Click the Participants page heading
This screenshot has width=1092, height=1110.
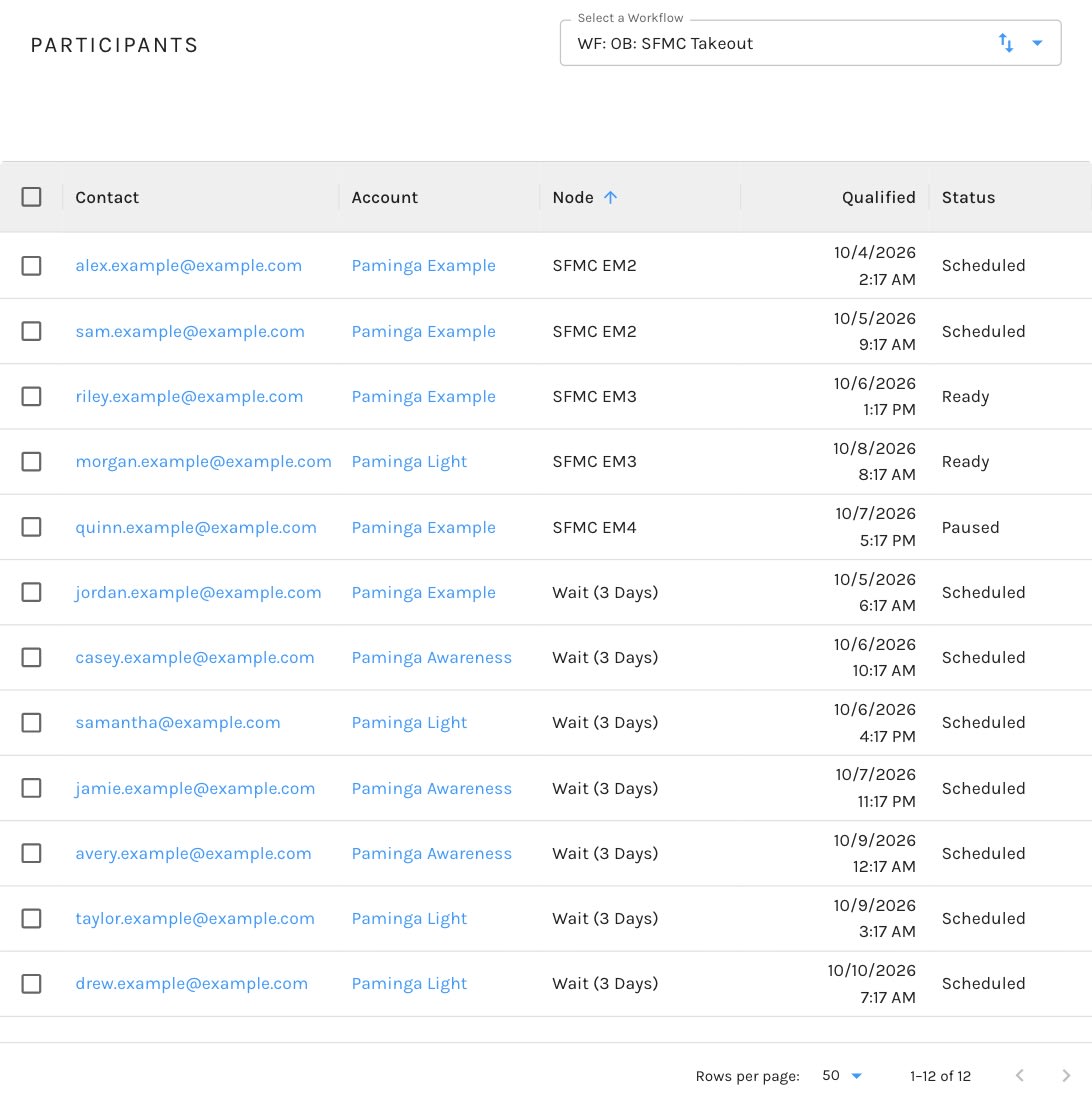click(114, 45)
